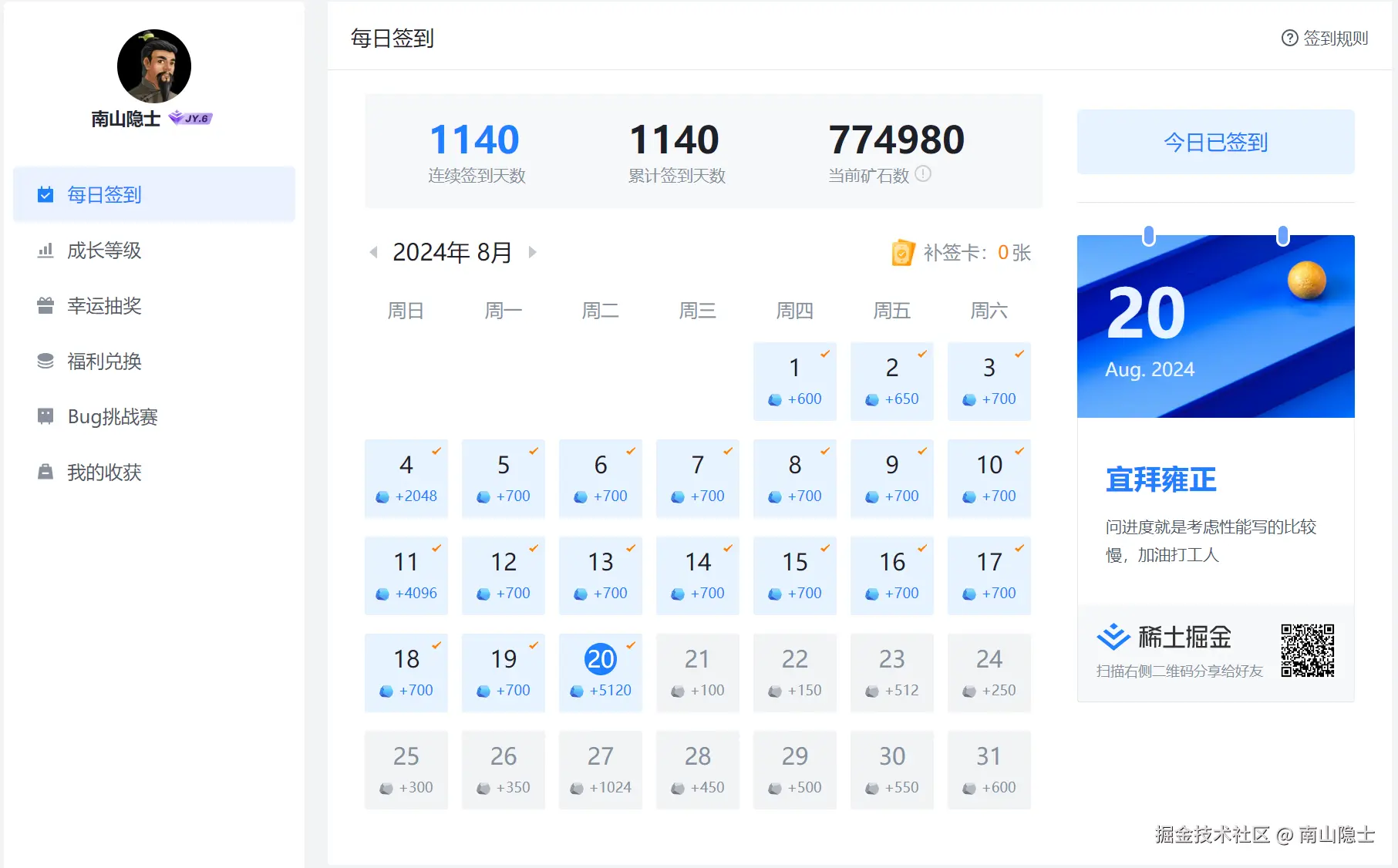
Task: Click the 今日已签到 button
Action: 1214,142
